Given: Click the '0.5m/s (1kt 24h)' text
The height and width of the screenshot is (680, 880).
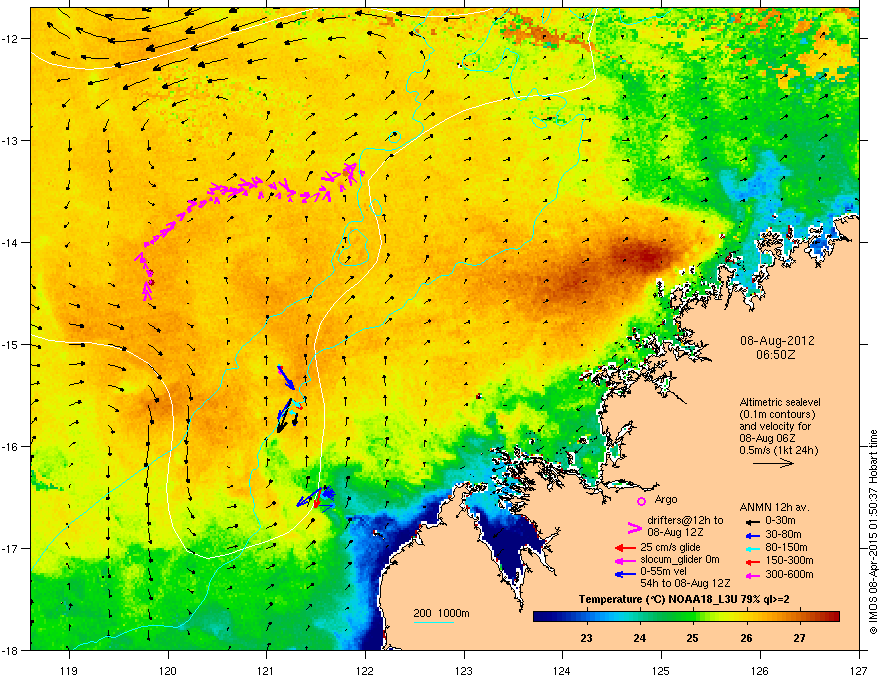Looking at the screenshot, I should [779, 450].
